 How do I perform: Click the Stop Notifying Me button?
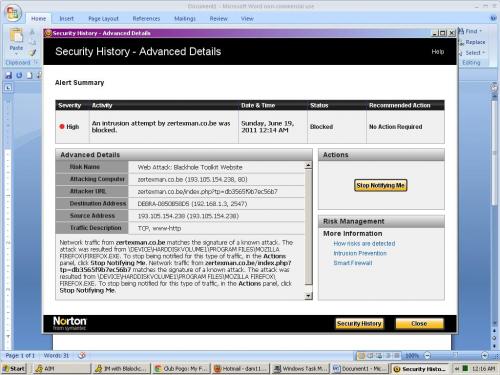click(x=381, y=185)
